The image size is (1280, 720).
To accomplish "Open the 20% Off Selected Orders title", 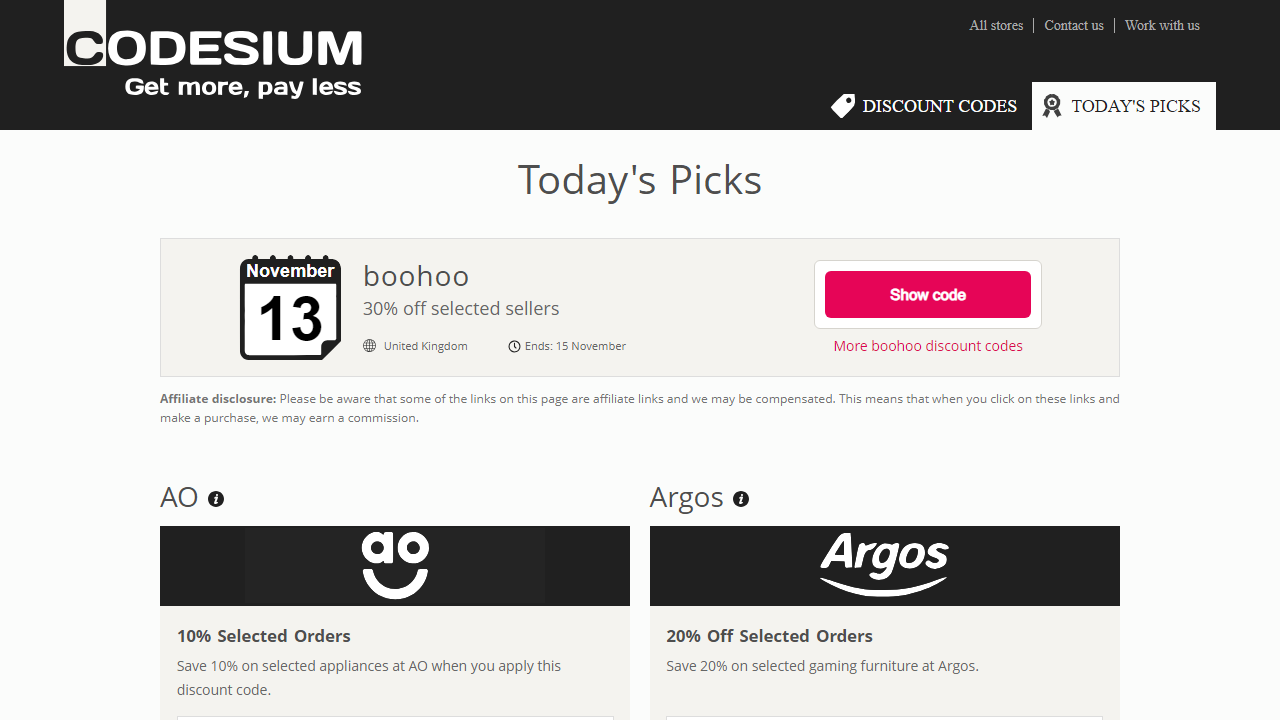I will coord(769,636).
